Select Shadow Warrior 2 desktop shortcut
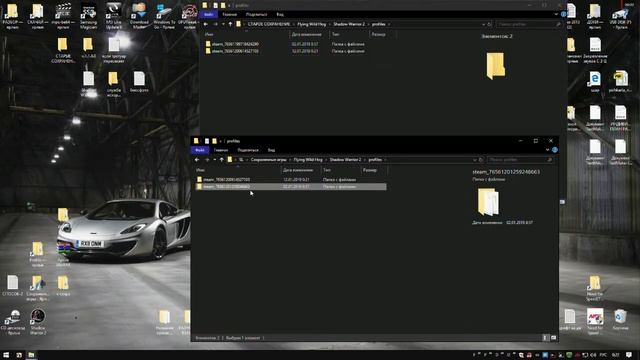Screen dimensions: 640x360 38,322
